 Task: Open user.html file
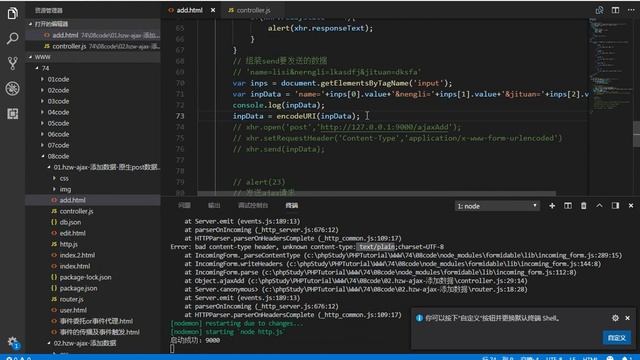pyautogui.click(x=93, y=310)
